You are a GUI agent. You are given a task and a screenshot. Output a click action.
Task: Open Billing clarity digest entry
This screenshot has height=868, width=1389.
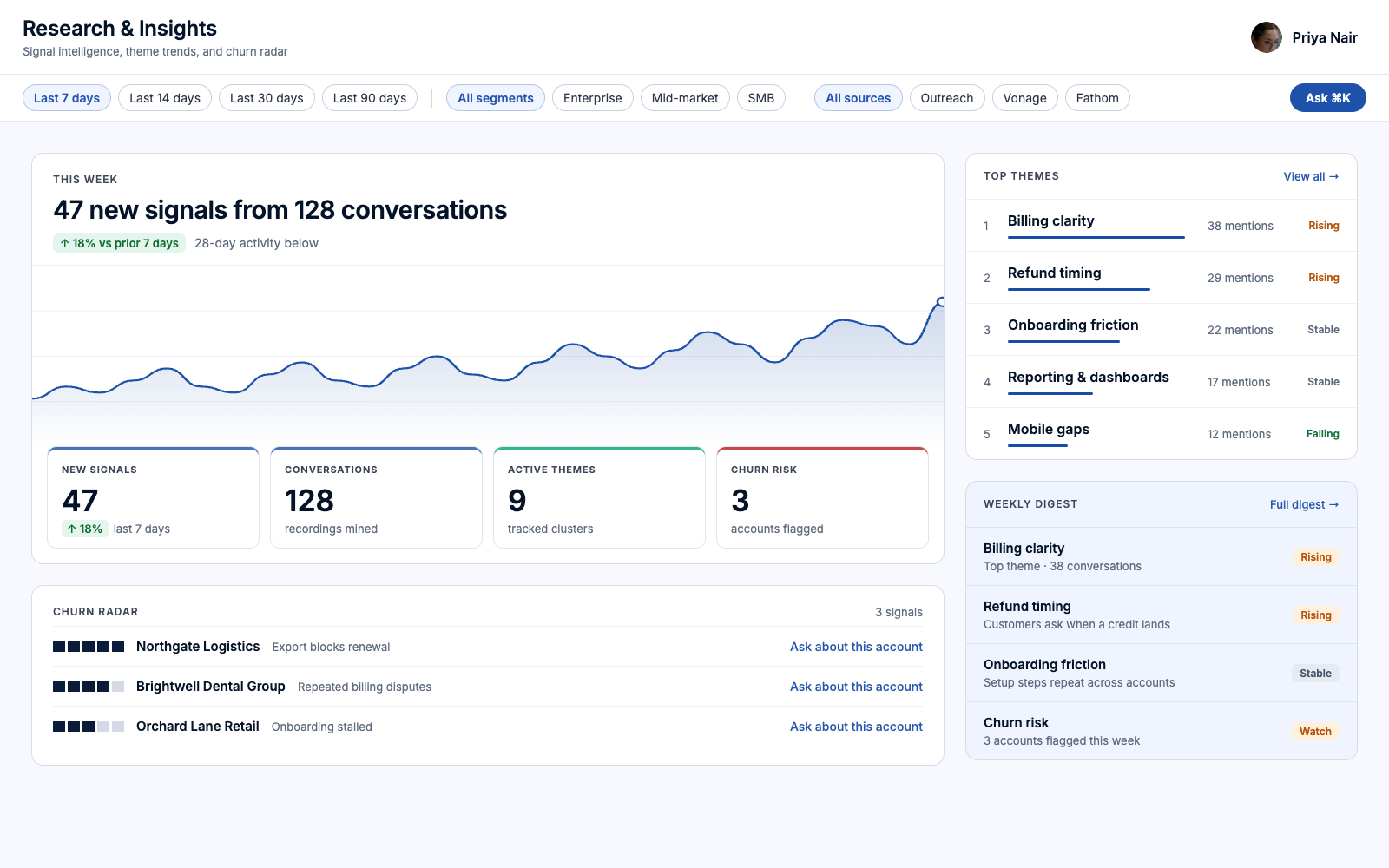click(1162, 556)
